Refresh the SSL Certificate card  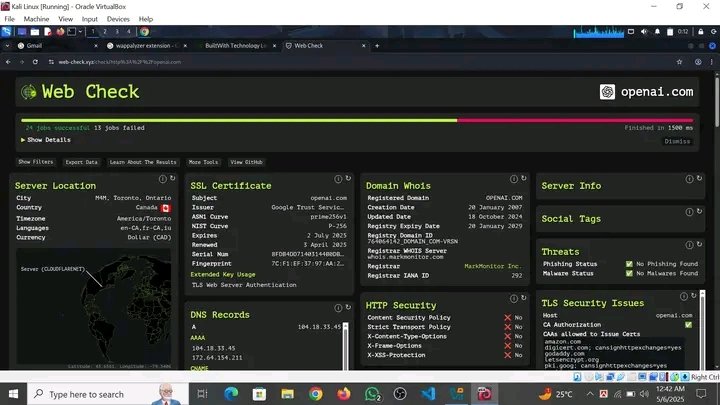click(x=348, y=178)
